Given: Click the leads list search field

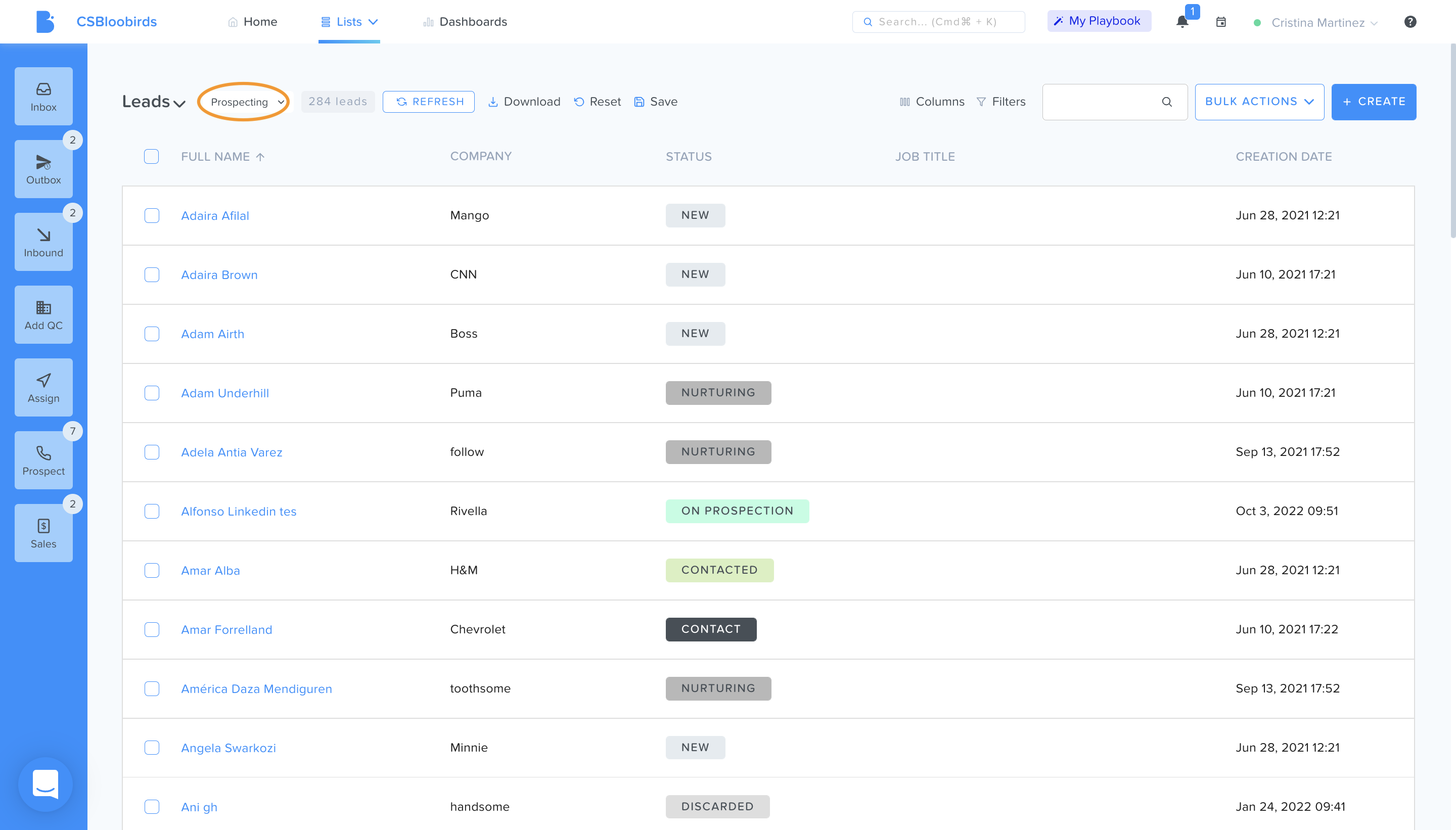Looking at the screenshot, I should 1115,102.
